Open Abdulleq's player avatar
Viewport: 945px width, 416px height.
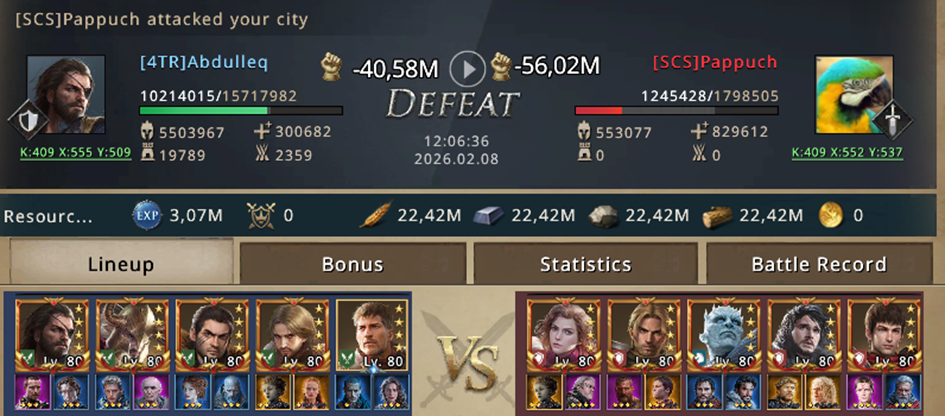(66, 95)
